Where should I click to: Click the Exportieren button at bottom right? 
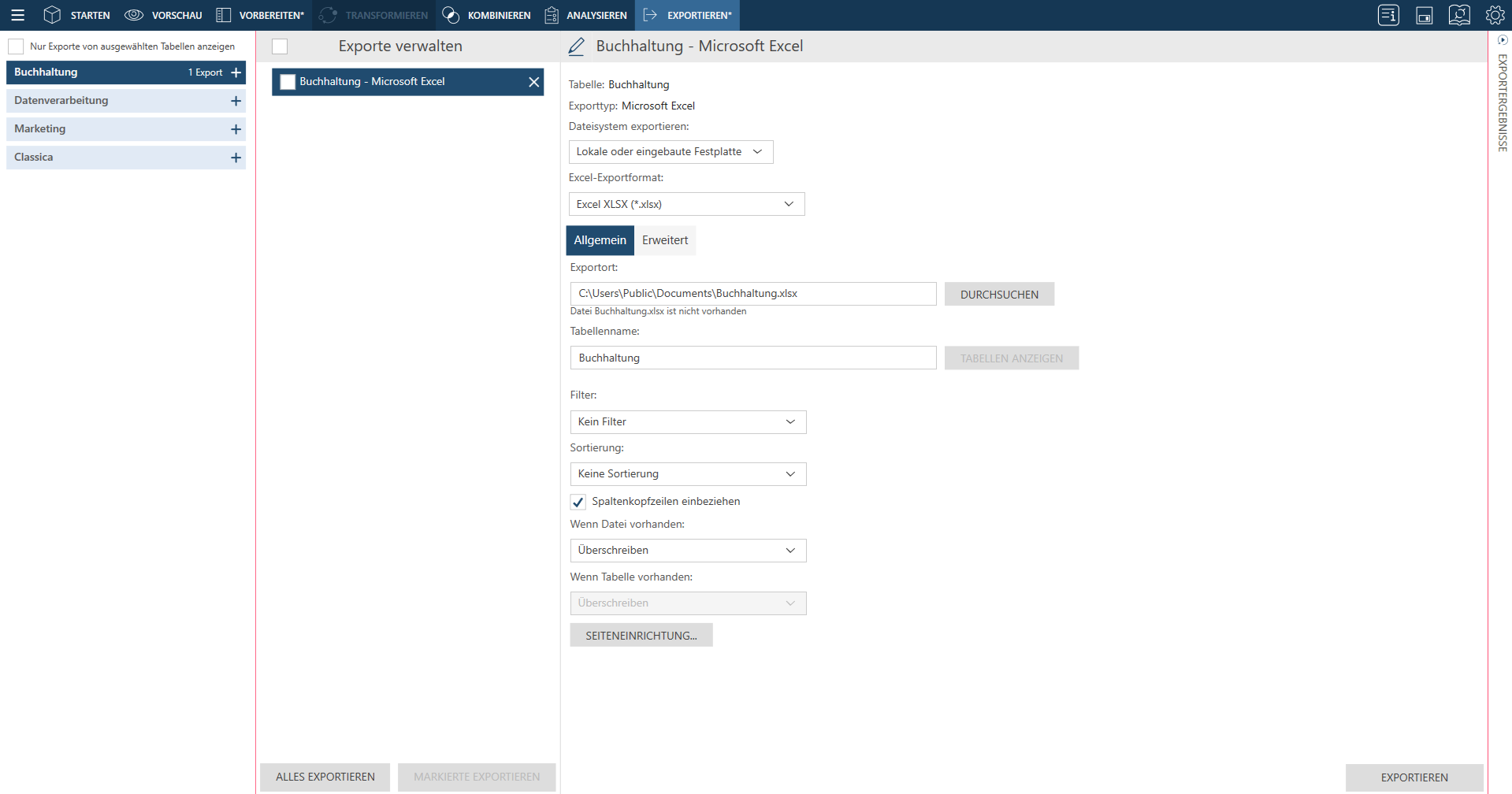click(x=1414, y=778)
